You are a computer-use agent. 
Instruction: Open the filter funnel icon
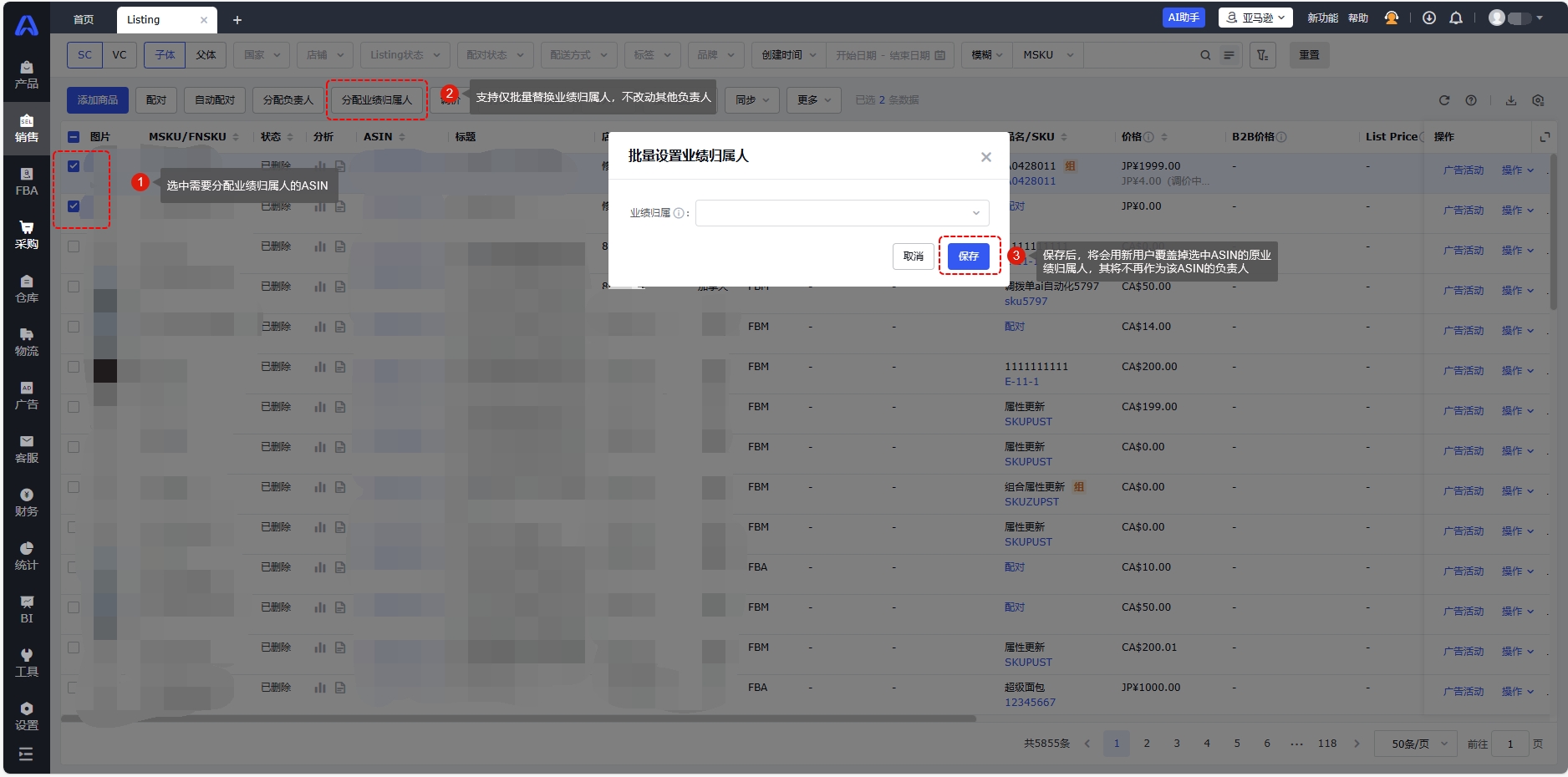tap(1263, 55)
